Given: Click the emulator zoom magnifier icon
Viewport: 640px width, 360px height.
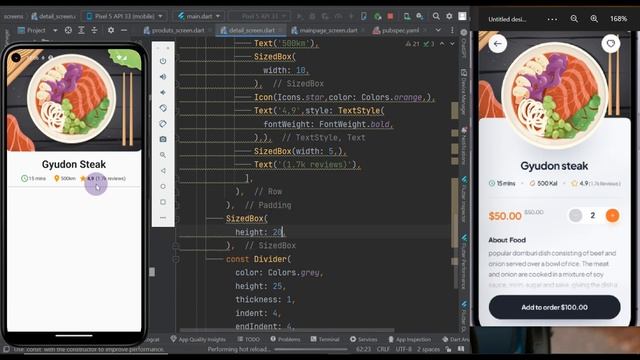Looking at the screenshot, I should point(163,155).
